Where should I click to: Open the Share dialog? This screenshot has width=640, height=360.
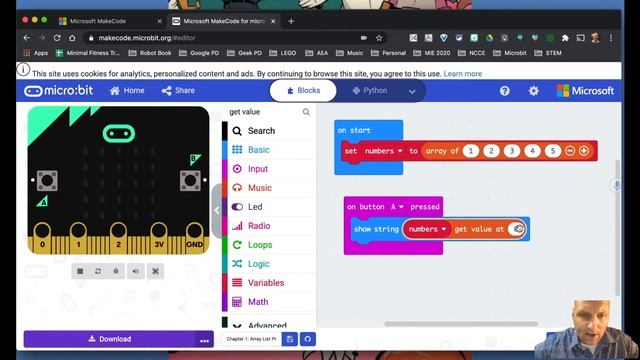pos(178,91)
